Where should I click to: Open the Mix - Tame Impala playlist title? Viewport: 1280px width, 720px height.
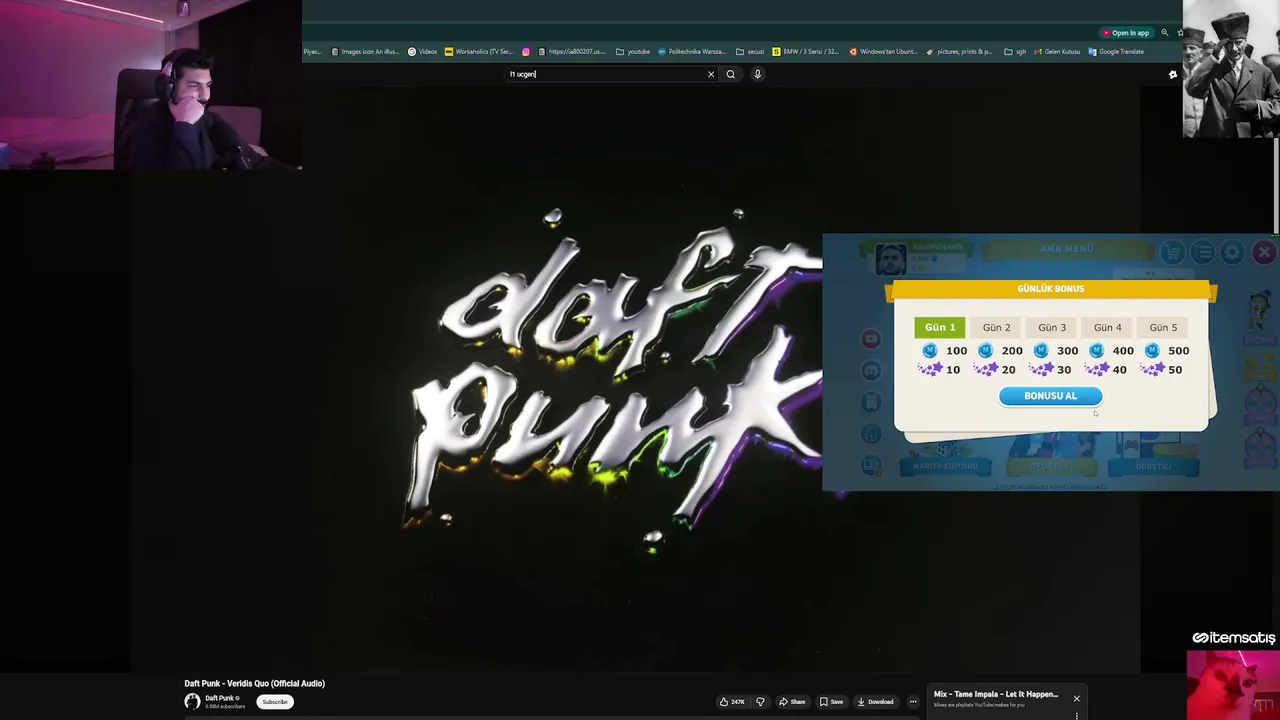[996, 694]
